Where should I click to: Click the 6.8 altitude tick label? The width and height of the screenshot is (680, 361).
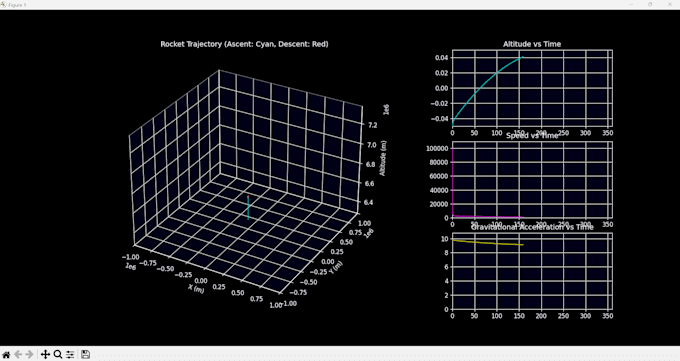[370, 164]
